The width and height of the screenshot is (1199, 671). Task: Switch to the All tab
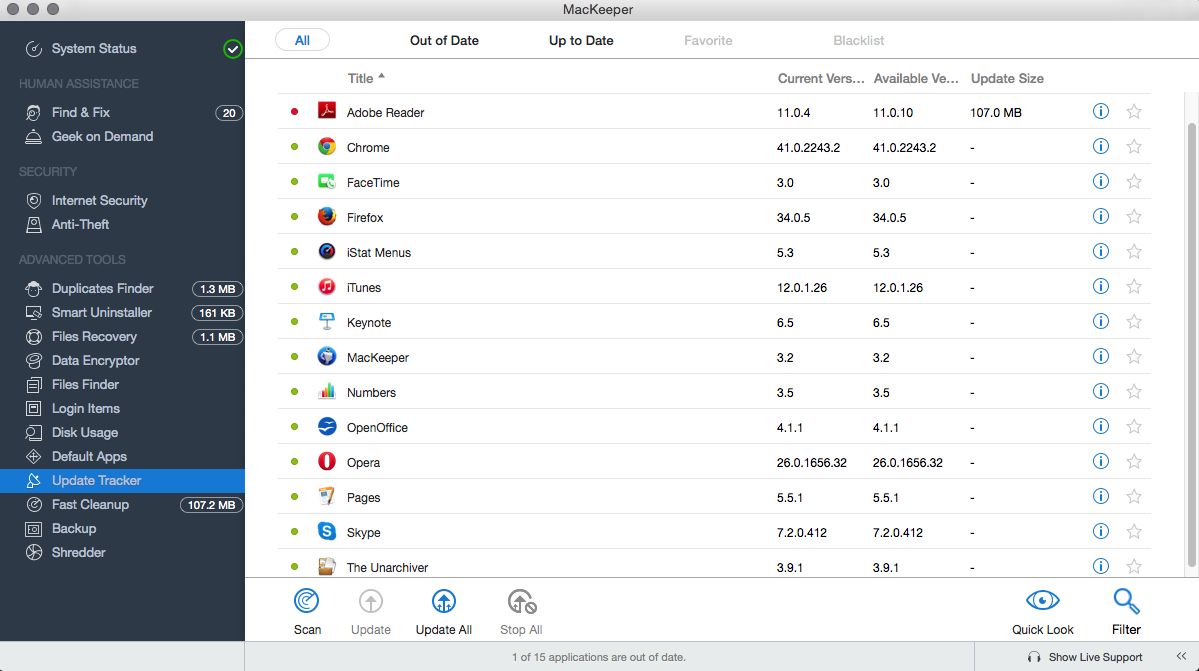point(302,41)
